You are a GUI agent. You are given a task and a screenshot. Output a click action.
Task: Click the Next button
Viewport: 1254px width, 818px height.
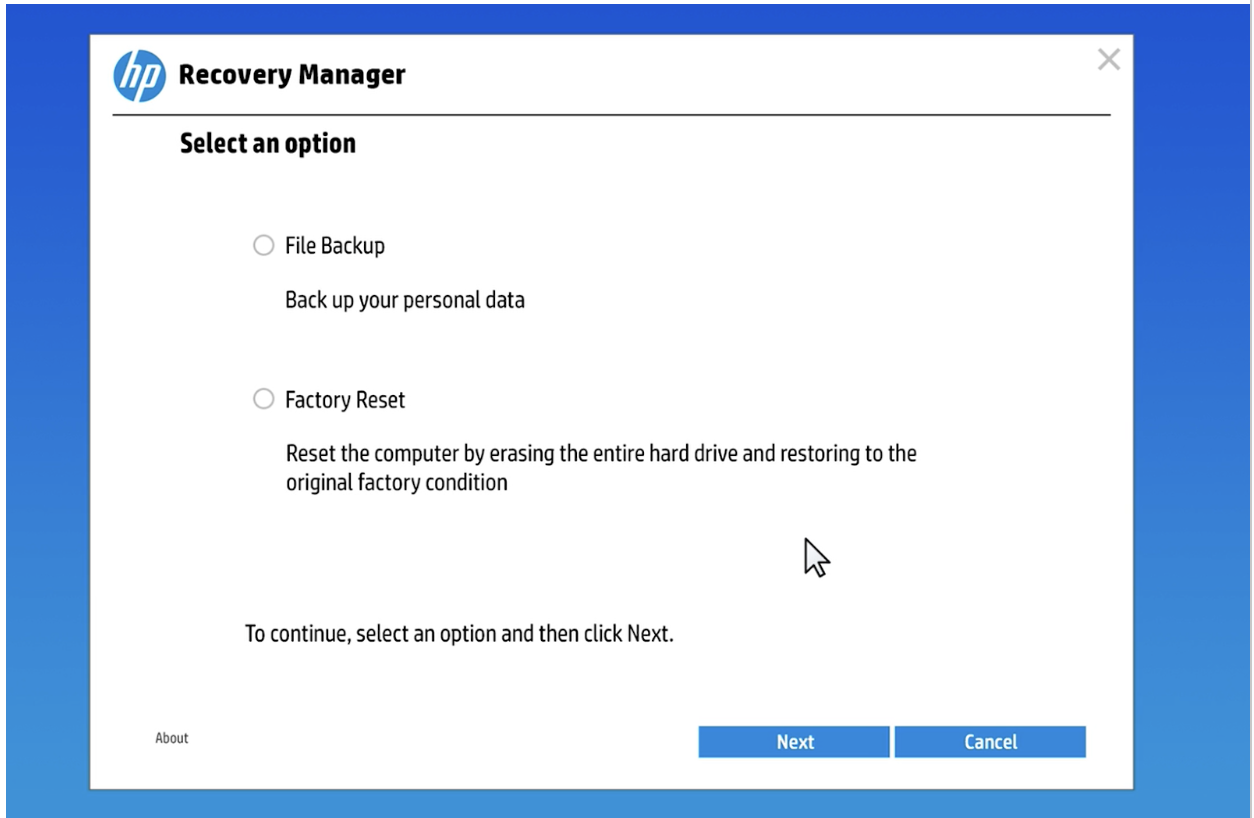pyautogui.click(x=793, y=741)
